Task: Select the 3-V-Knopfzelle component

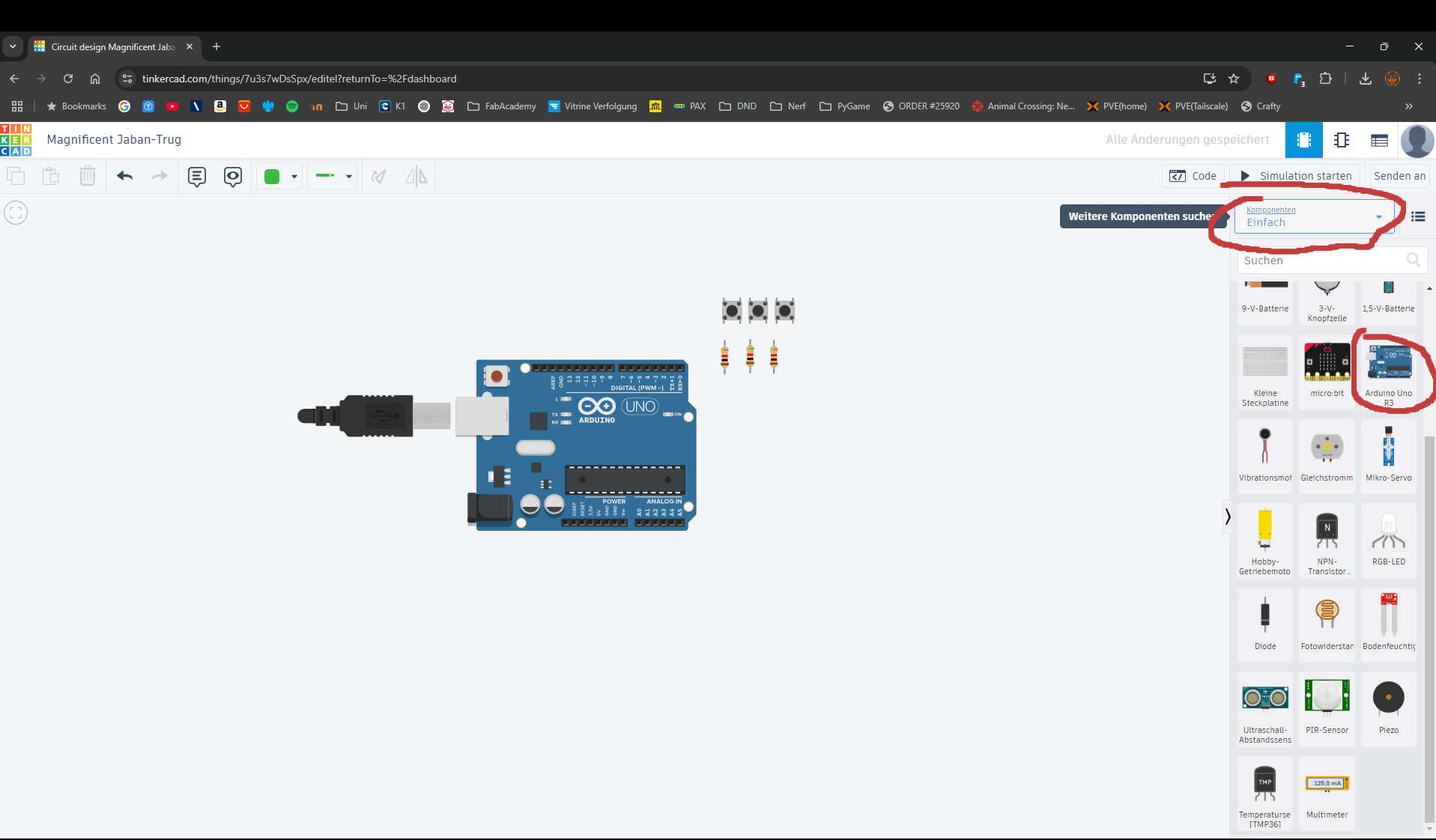Action: [1327, 302]
